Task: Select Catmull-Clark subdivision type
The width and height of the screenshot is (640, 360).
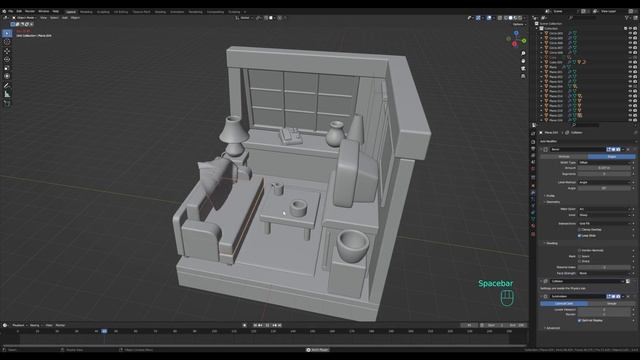Action: click(564, 303)
